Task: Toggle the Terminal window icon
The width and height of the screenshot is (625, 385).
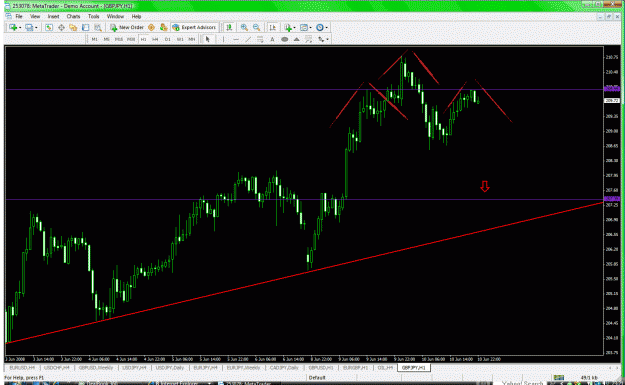Action: tap(85, 28)
